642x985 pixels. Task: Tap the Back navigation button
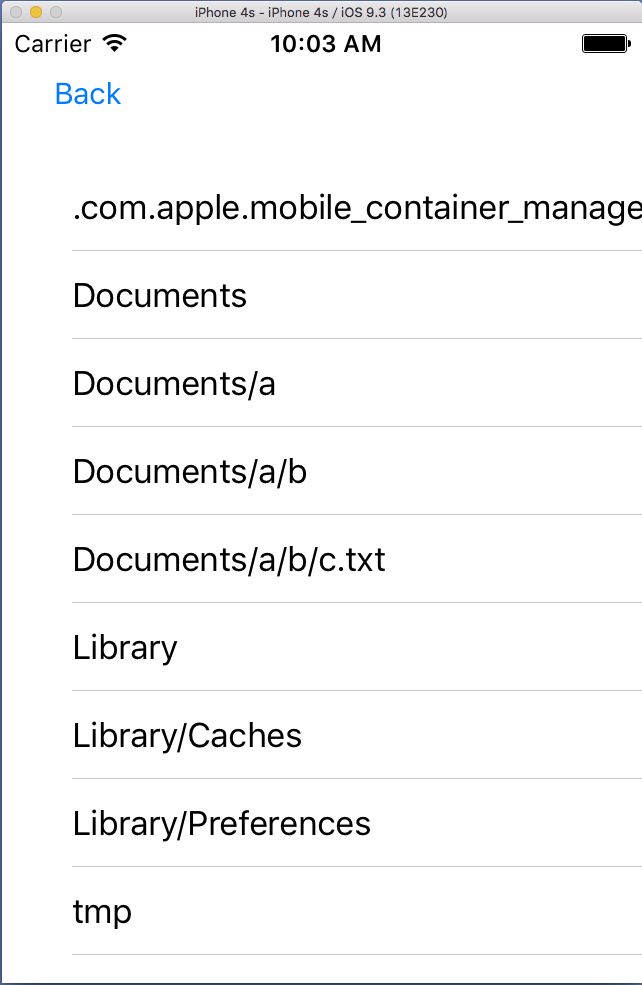tap(88, 94)
